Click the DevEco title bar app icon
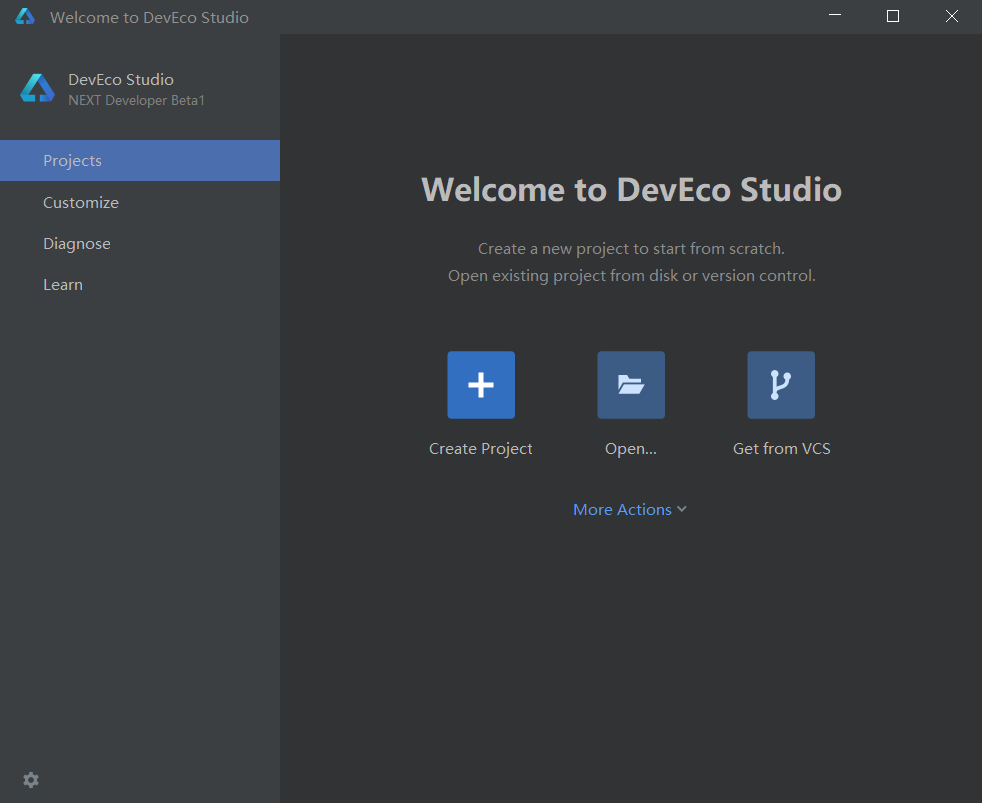 [x=25, y=16]
